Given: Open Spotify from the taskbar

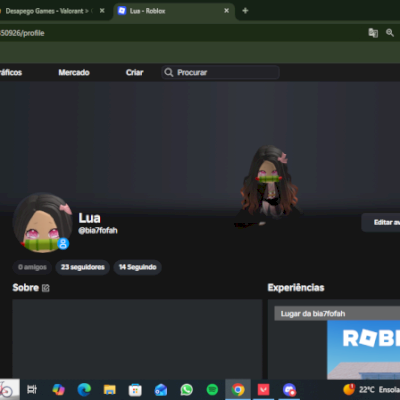Looking at the screenshot, I should pyautogui.click(x=212, y=389).
